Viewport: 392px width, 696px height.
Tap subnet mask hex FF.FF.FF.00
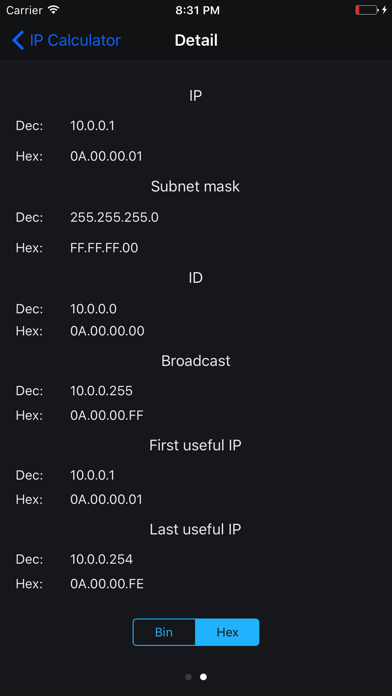point(104,248)
